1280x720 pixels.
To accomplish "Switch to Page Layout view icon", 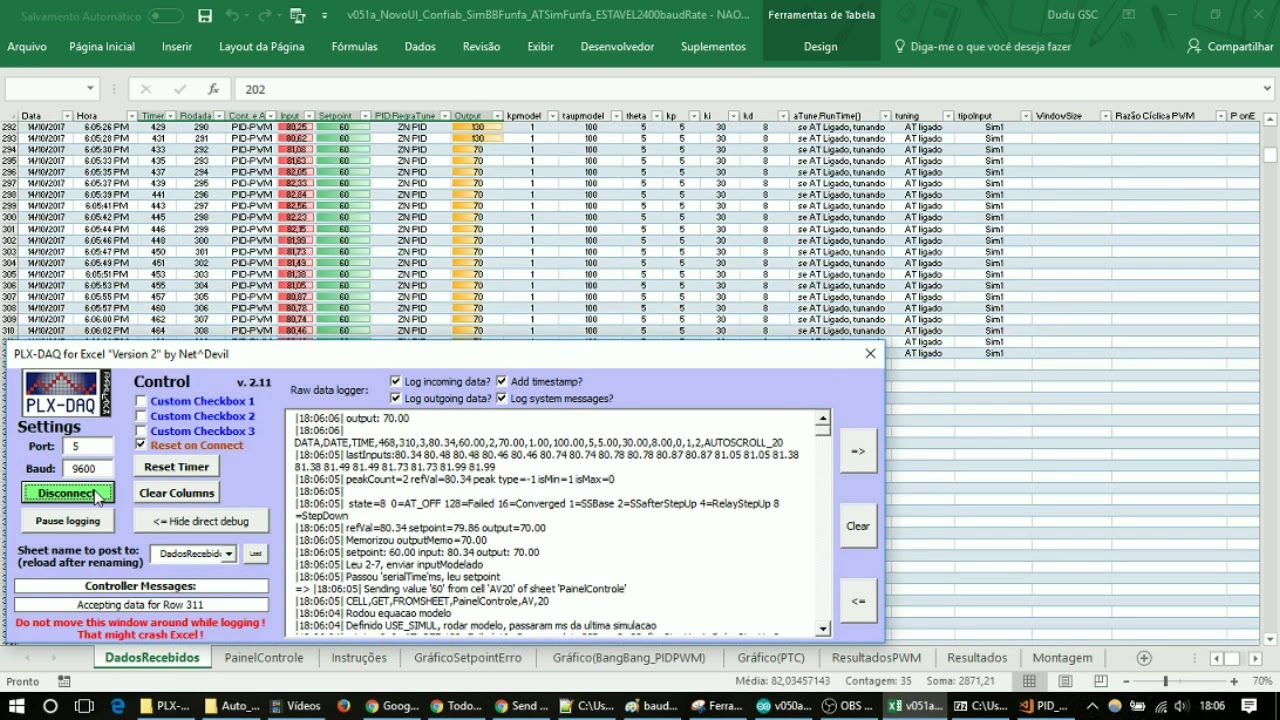I will pyautogui.click(x=1065, y=681).
